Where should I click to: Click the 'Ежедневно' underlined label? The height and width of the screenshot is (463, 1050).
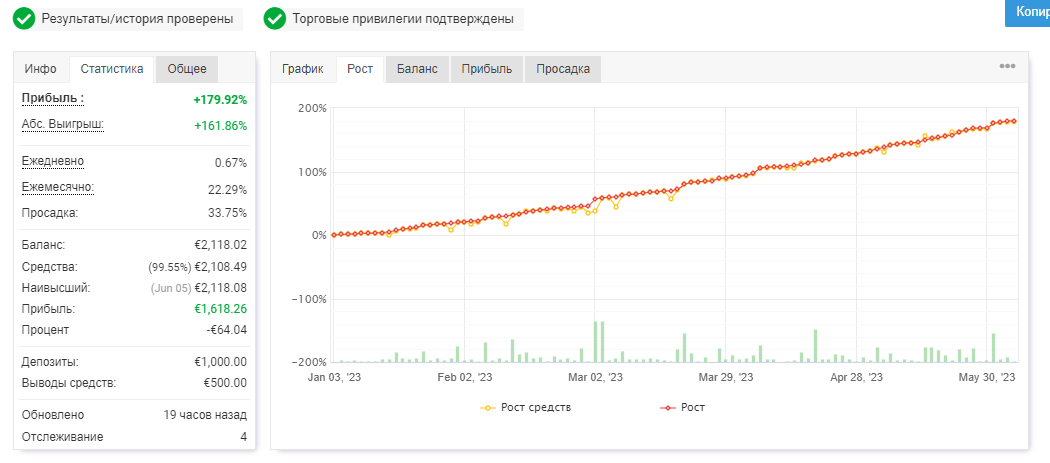[53, 161]
